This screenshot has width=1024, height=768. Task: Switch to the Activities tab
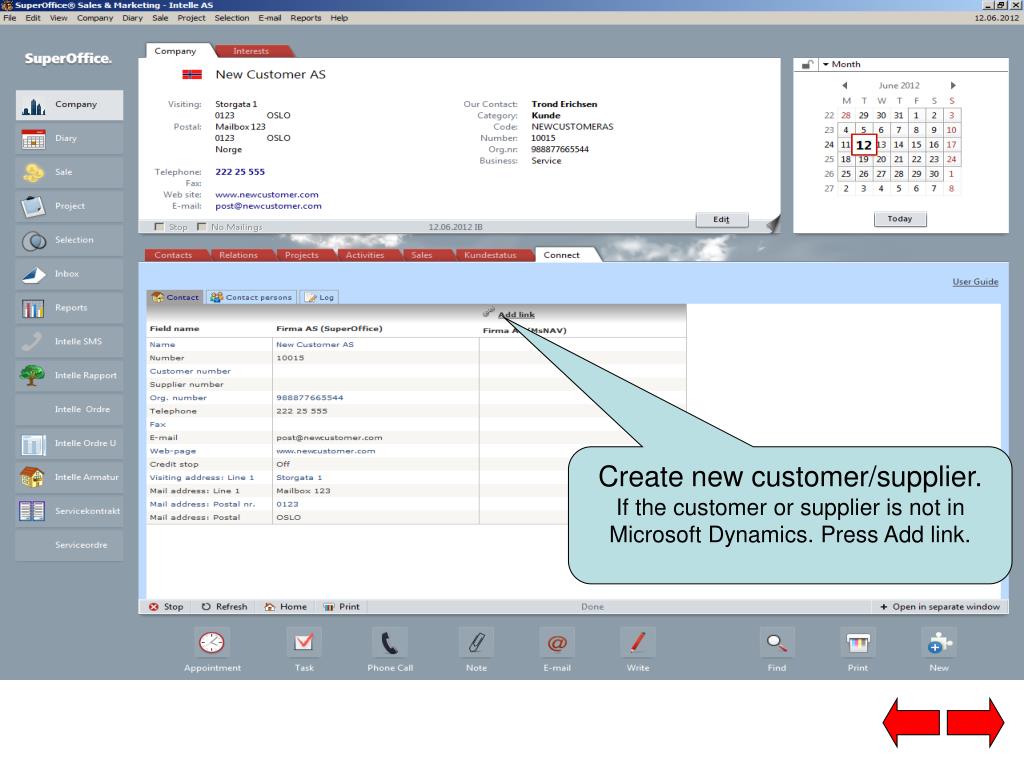(x=365, y=255)
